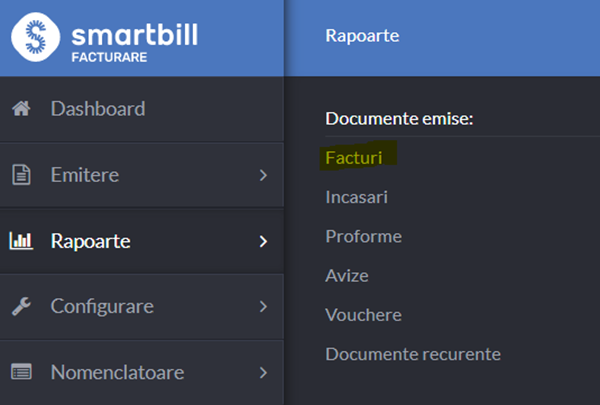Click the SmartBill round logo icon

point(36,37)
